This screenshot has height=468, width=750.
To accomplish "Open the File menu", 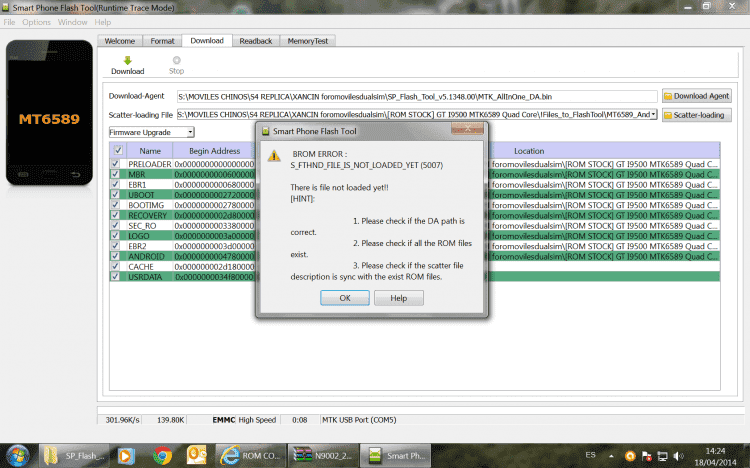I will pyautogui.click(x=9, y=22).
